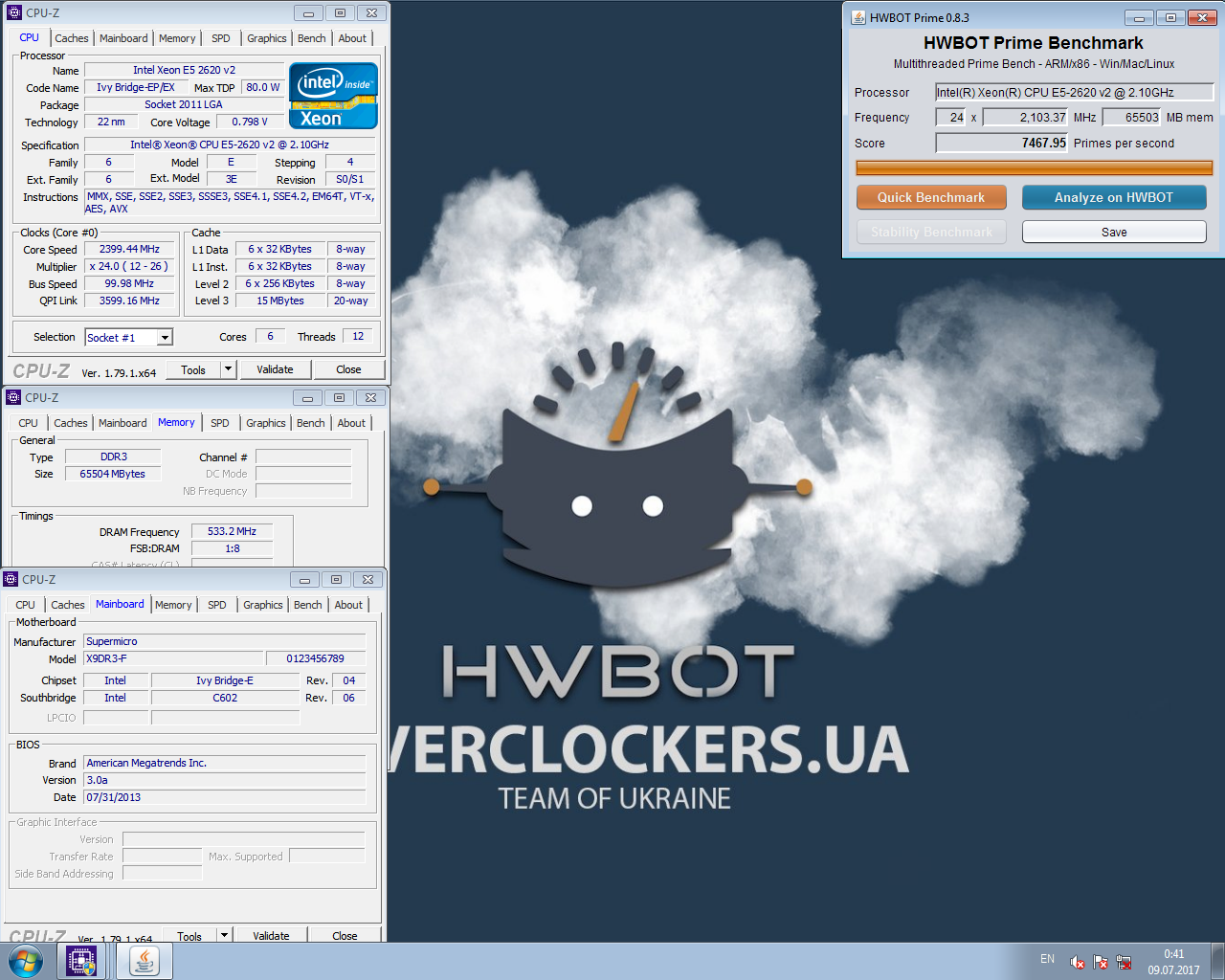Viewport: 1225px width, 980px height.
Task: Click Validate in top CPU-Z window
Action: (275, 369)
